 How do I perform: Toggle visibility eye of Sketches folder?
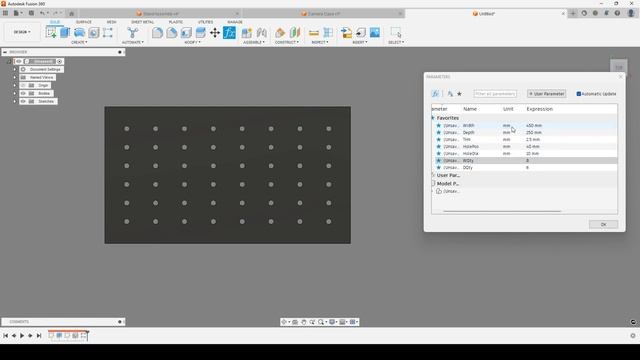click(23, 101)
